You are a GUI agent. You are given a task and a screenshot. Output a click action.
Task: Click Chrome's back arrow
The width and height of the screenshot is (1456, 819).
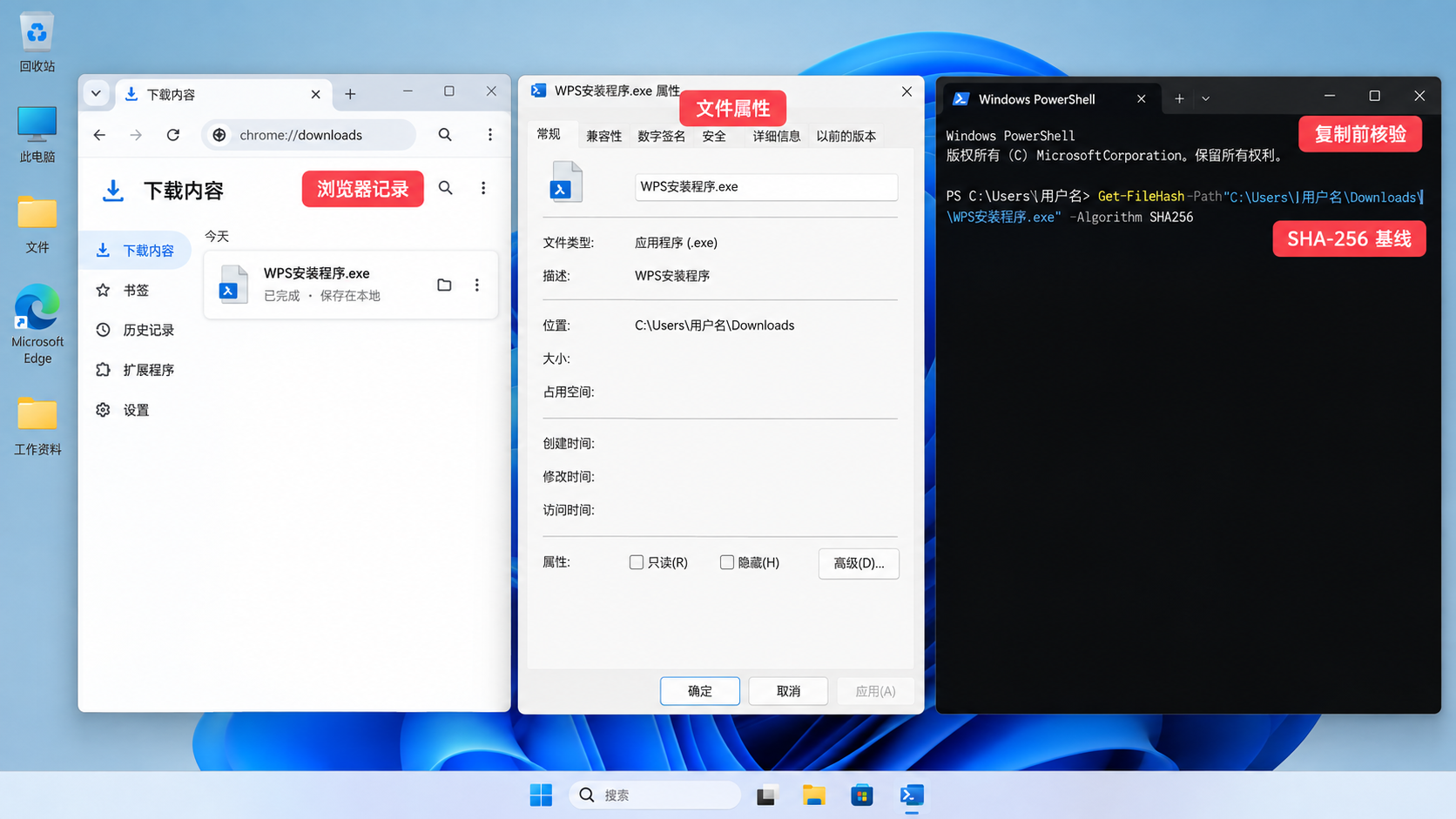pos(99,135)
